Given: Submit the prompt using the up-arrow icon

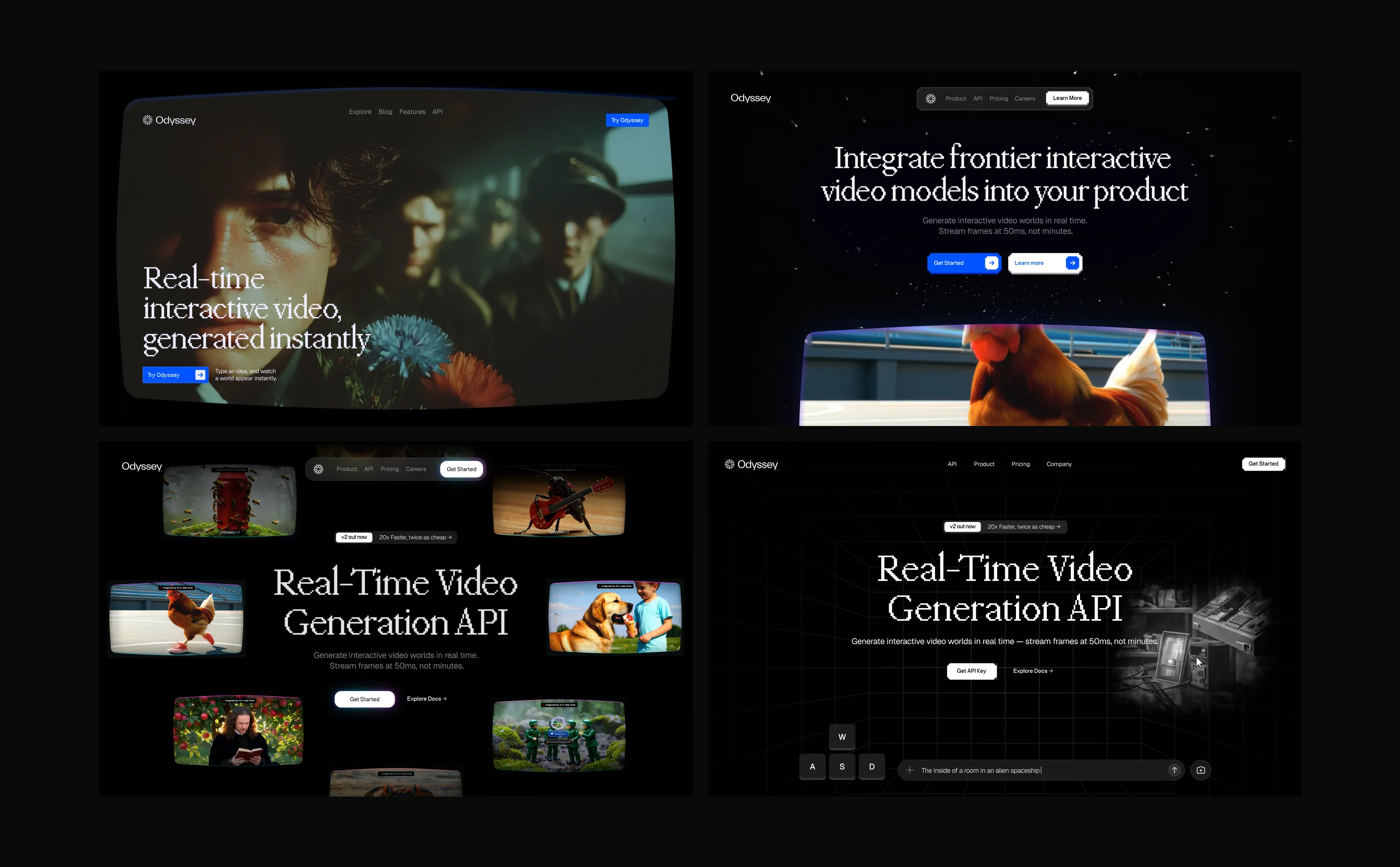Looking at the screenshot, I should [1174, 770].
